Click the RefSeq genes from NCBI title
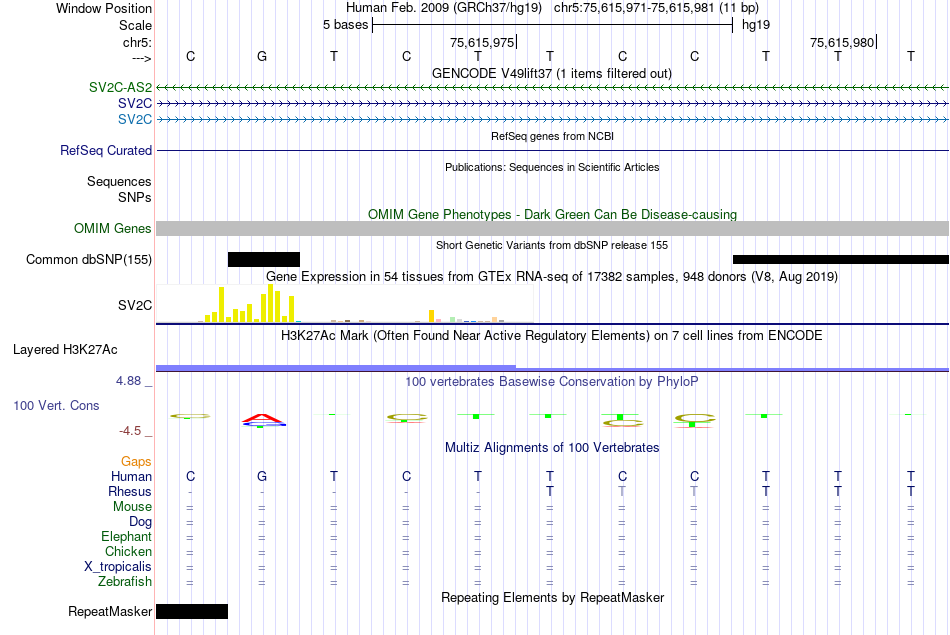 point(552,136)
